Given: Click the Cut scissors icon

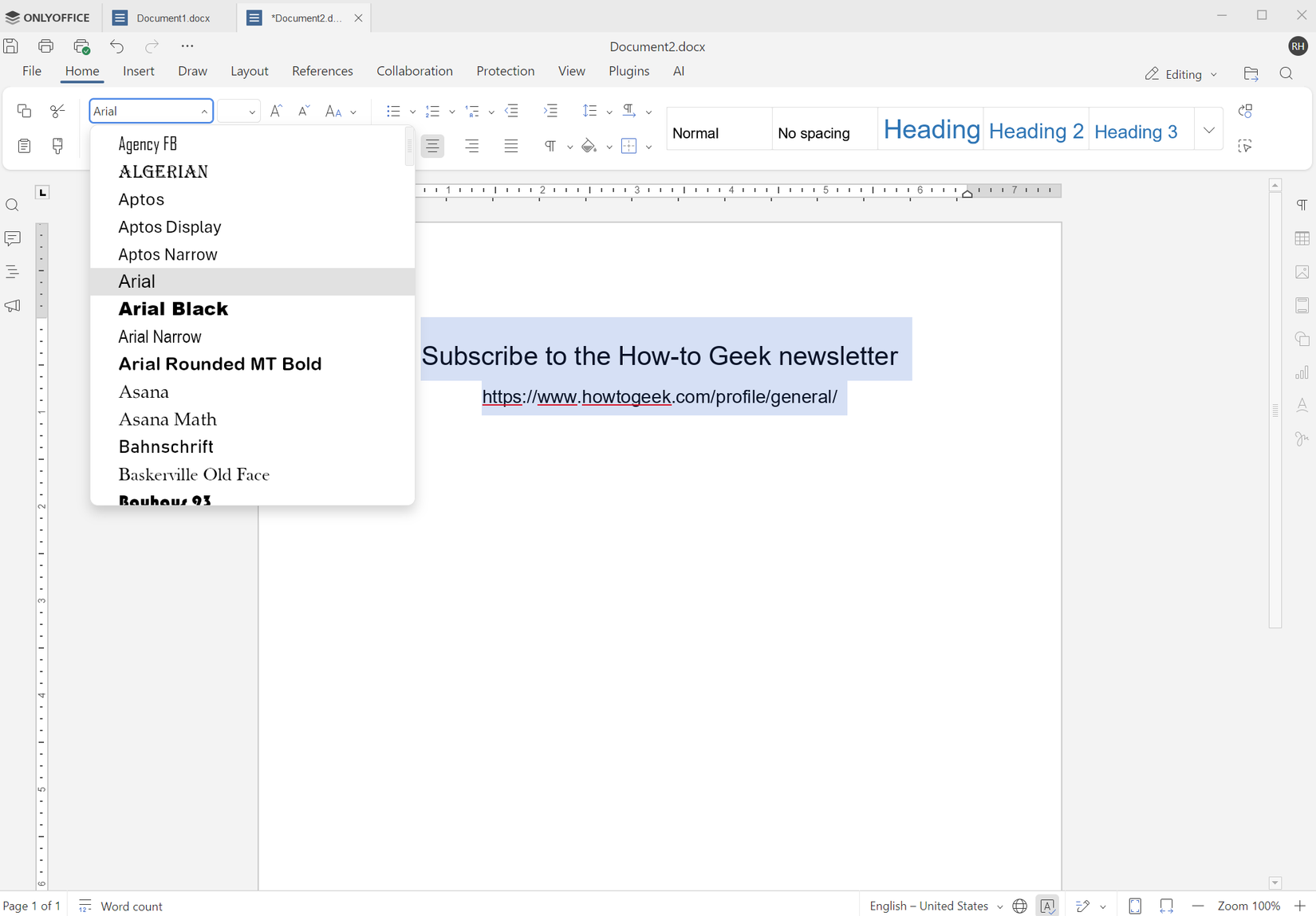Looking at the screenshot, I should click(x=57, y=112).
